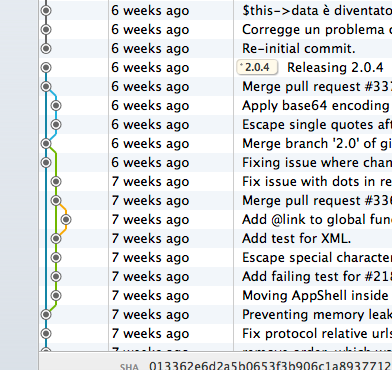The width and height of the screenshot is (392, 370).
Task: Select the 'Merge pull request #336' message
Action: 317,201
